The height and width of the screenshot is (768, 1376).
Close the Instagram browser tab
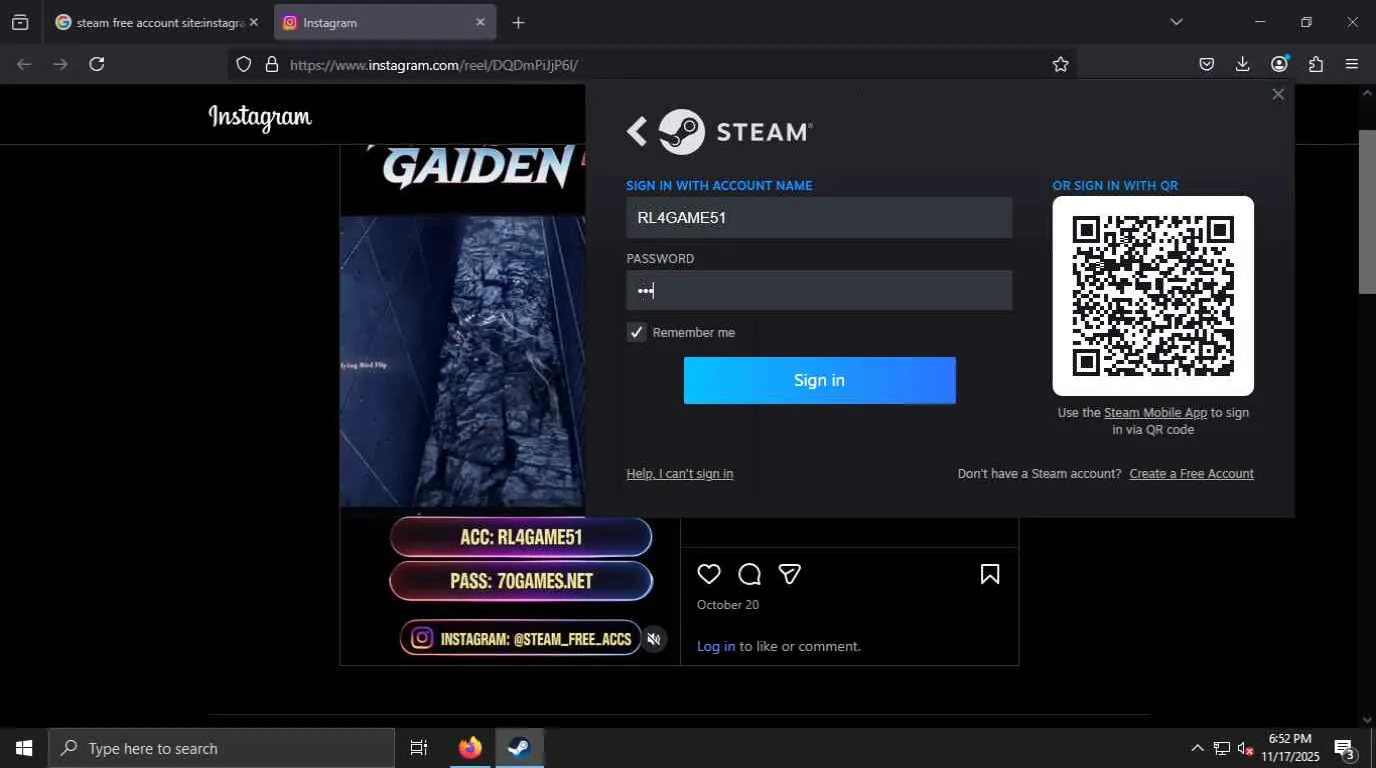click(x=480, y=22)
